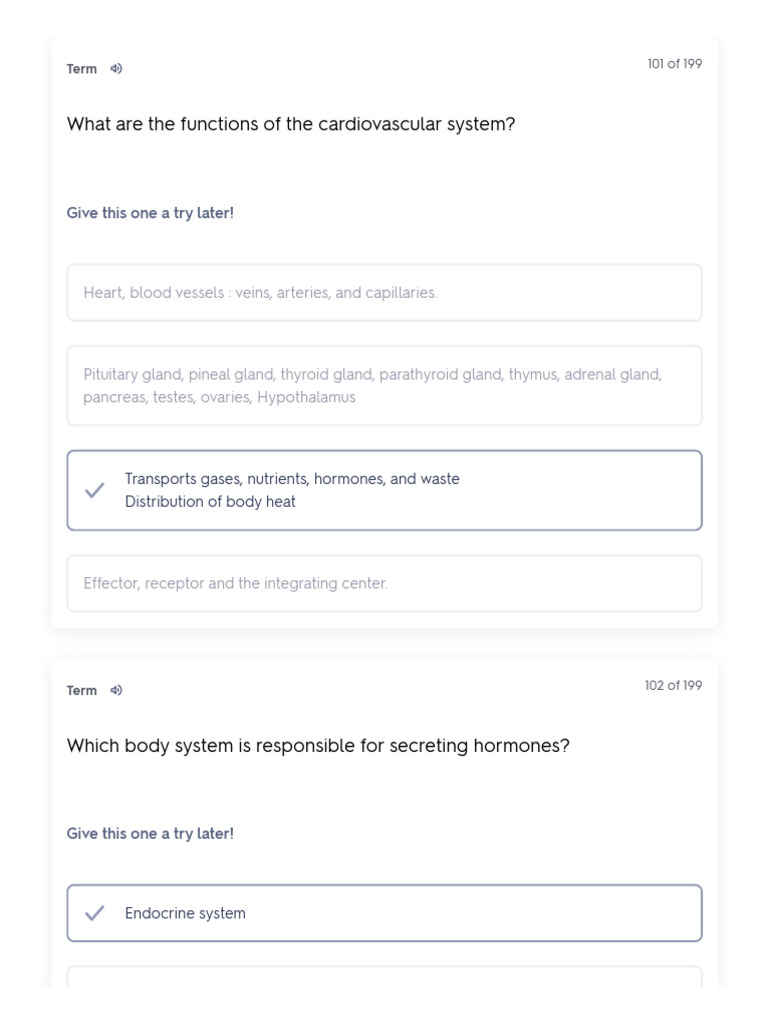Image resolution: width=768 pixels, height=1024 pixels.
Task: Play audio for the cardiovascular system question
Action: (116, 69)
